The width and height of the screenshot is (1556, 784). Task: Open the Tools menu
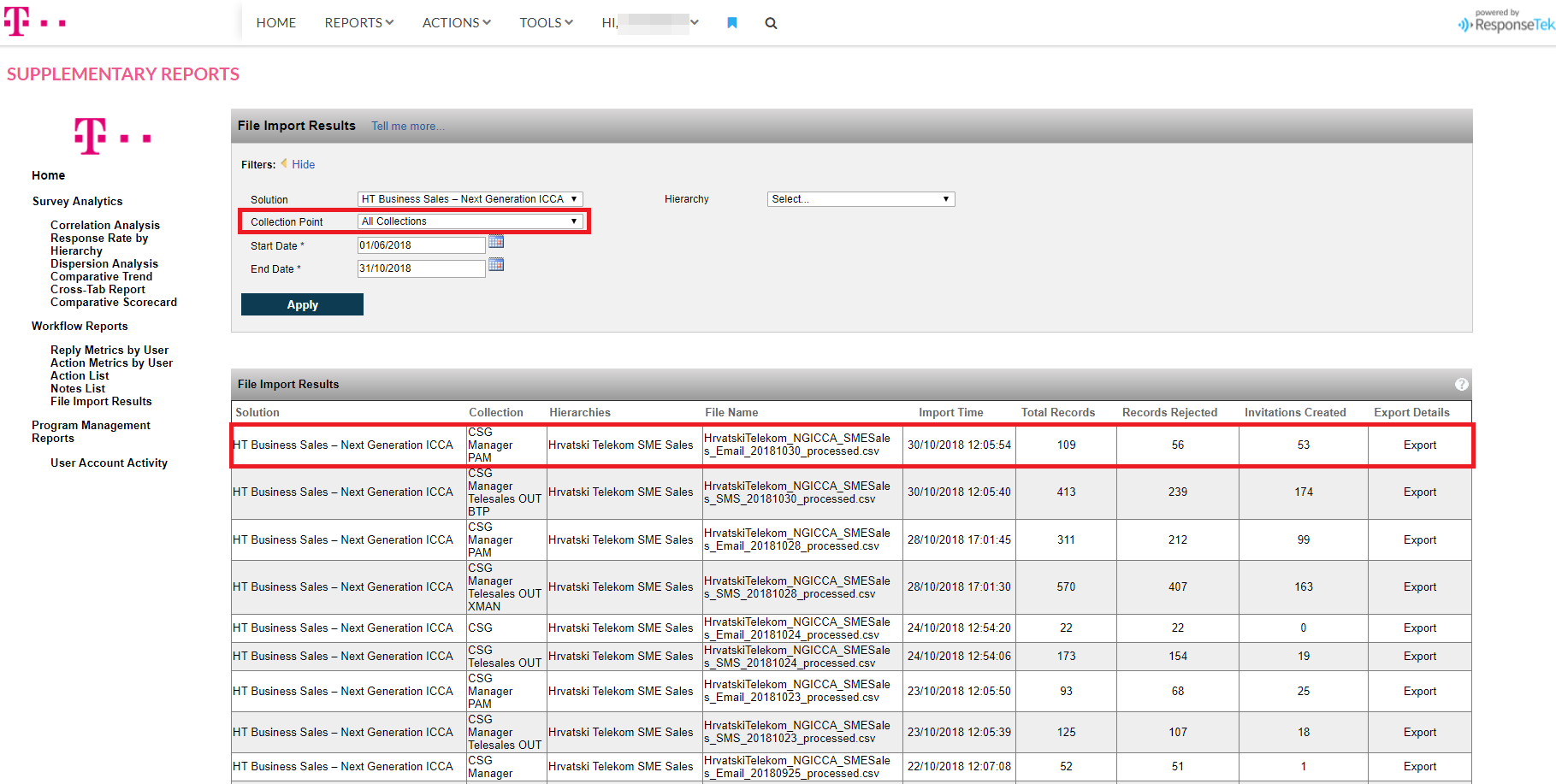click(546, 23)
